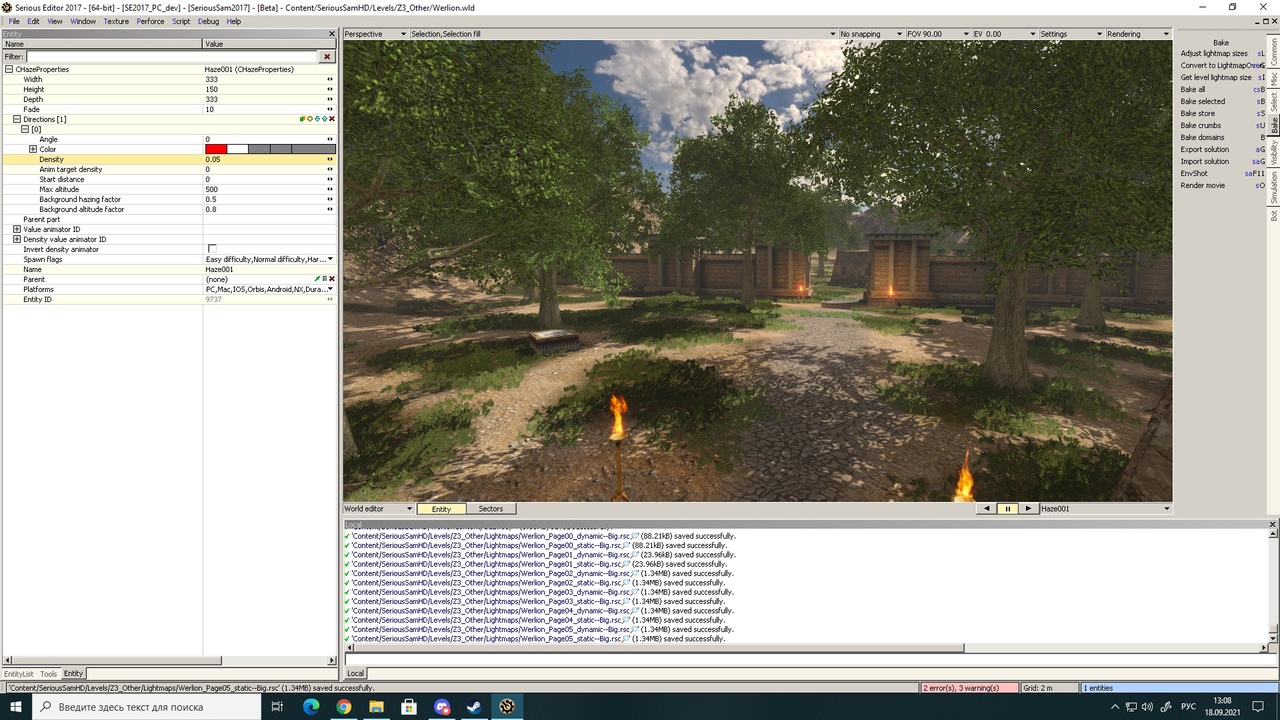Click the red color swatch
This screenshot has width=1280, height=720.
(x=216, y=149)
